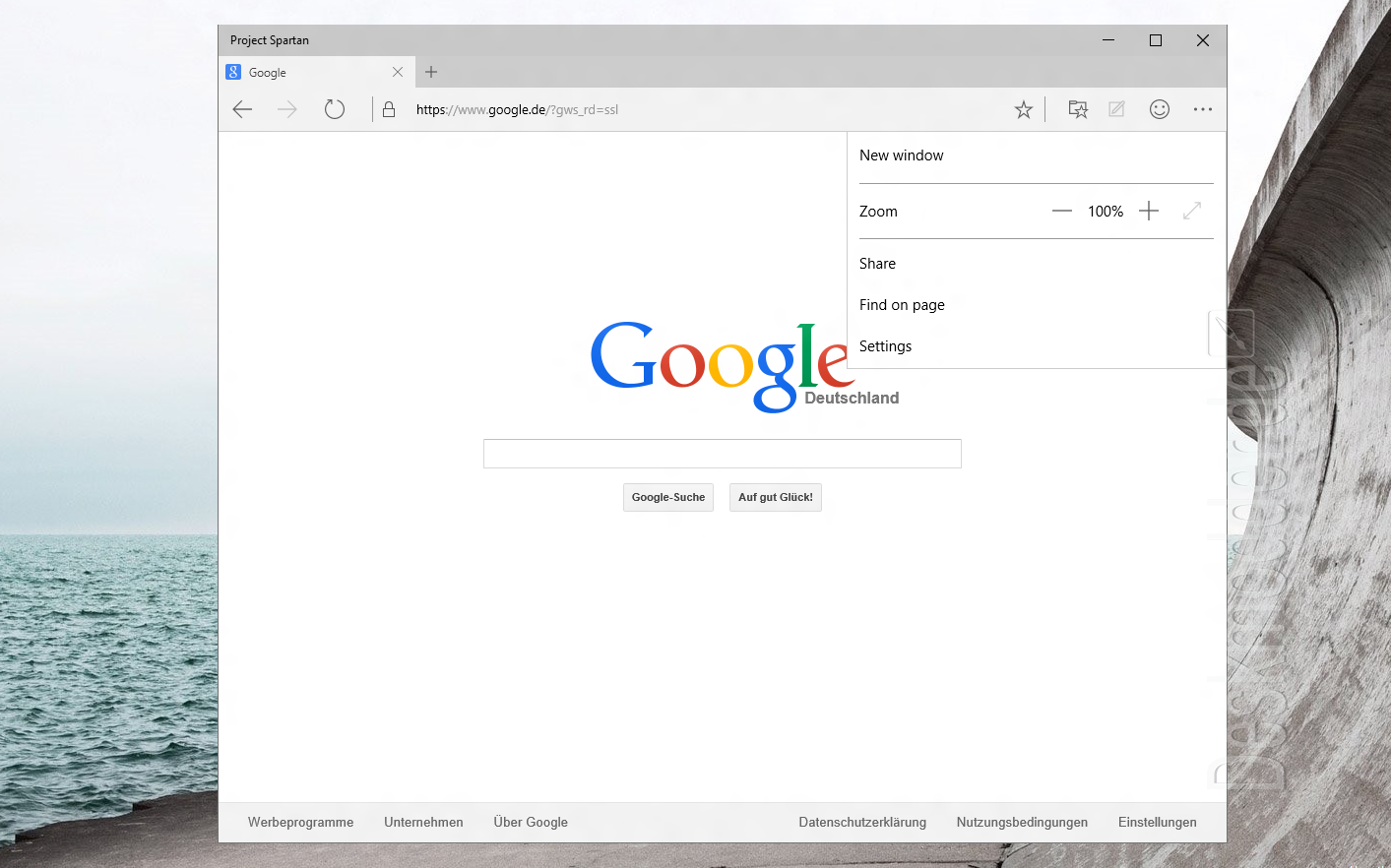Click the forward navigation arrow
1391x868 pixels.
click(x=286, y=109)
